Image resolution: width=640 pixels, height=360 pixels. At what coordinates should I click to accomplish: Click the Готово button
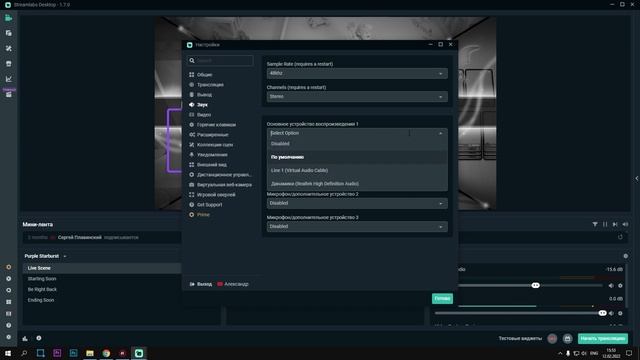[442, 299]
